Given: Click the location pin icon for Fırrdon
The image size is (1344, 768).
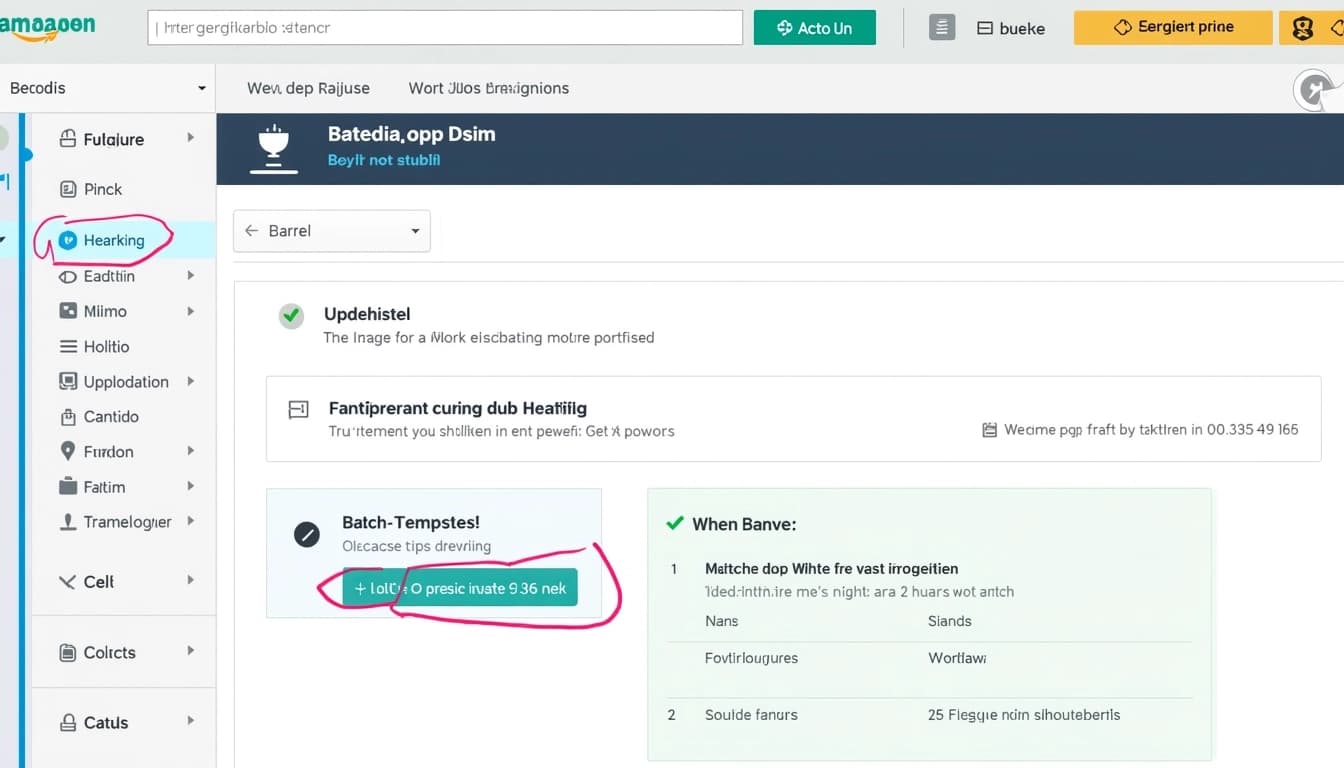Looking at the screenshot, I should point(68,451).
